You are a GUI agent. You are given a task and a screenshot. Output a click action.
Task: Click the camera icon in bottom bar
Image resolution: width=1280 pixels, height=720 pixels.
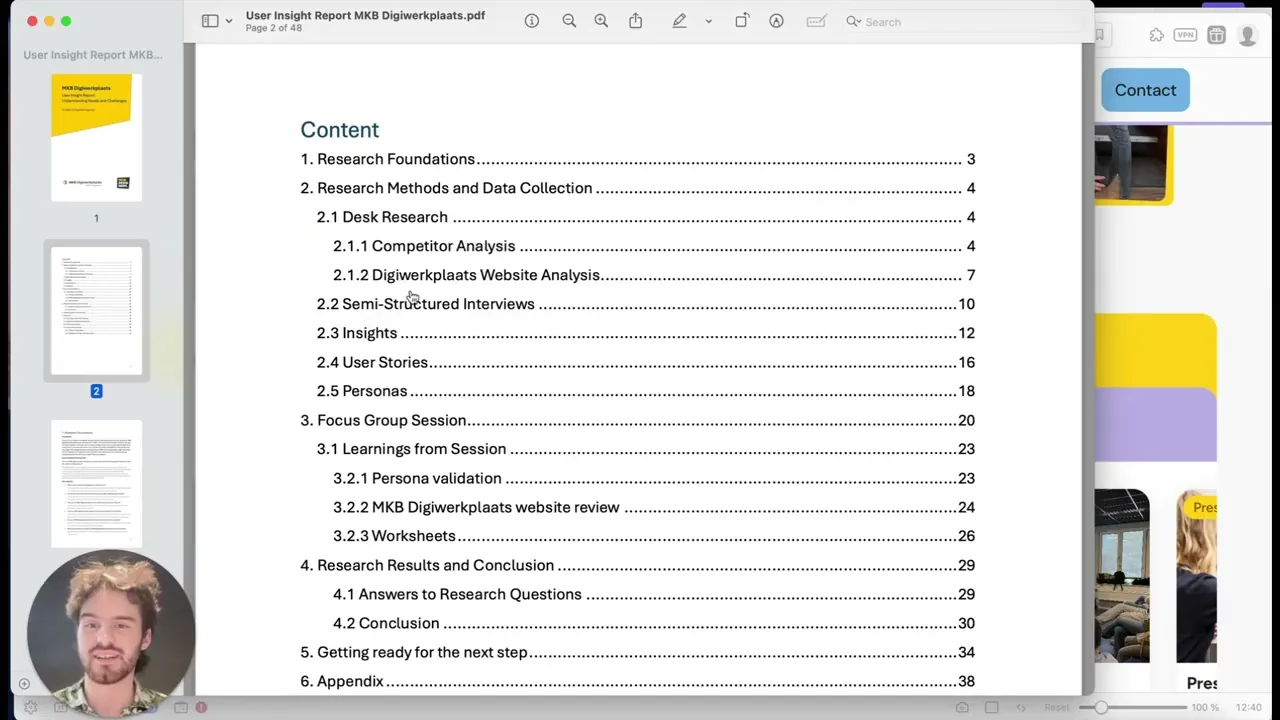pos(962,707)
